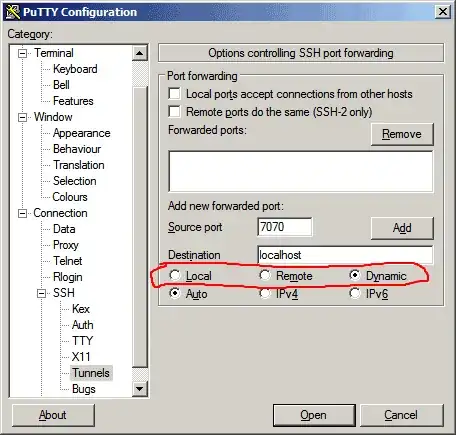The width and height of the screenshot is (456, 435).
Task: Enable local ports accept connections from other hosts
Action: coord(174,94)
